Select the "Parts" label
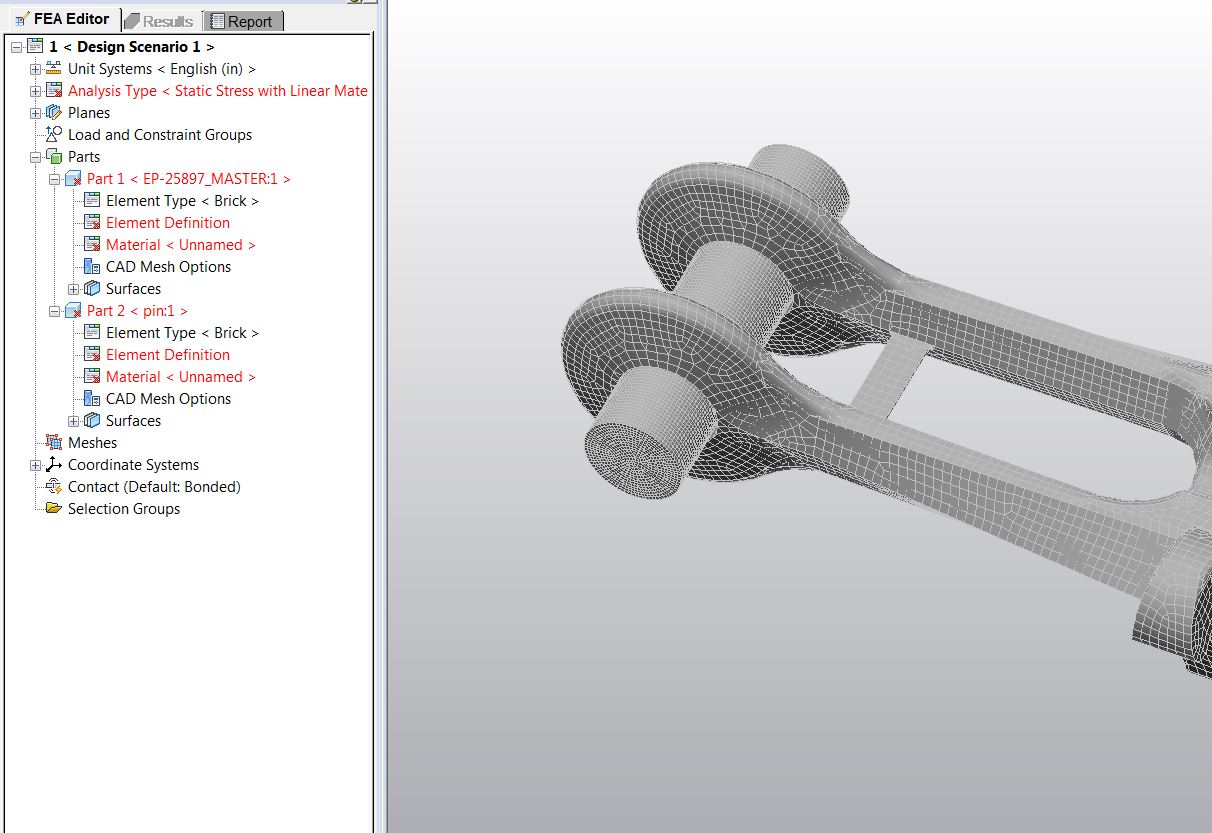Image resolution: width=1212 pixels, height=833 pixels. pos(84,157)
